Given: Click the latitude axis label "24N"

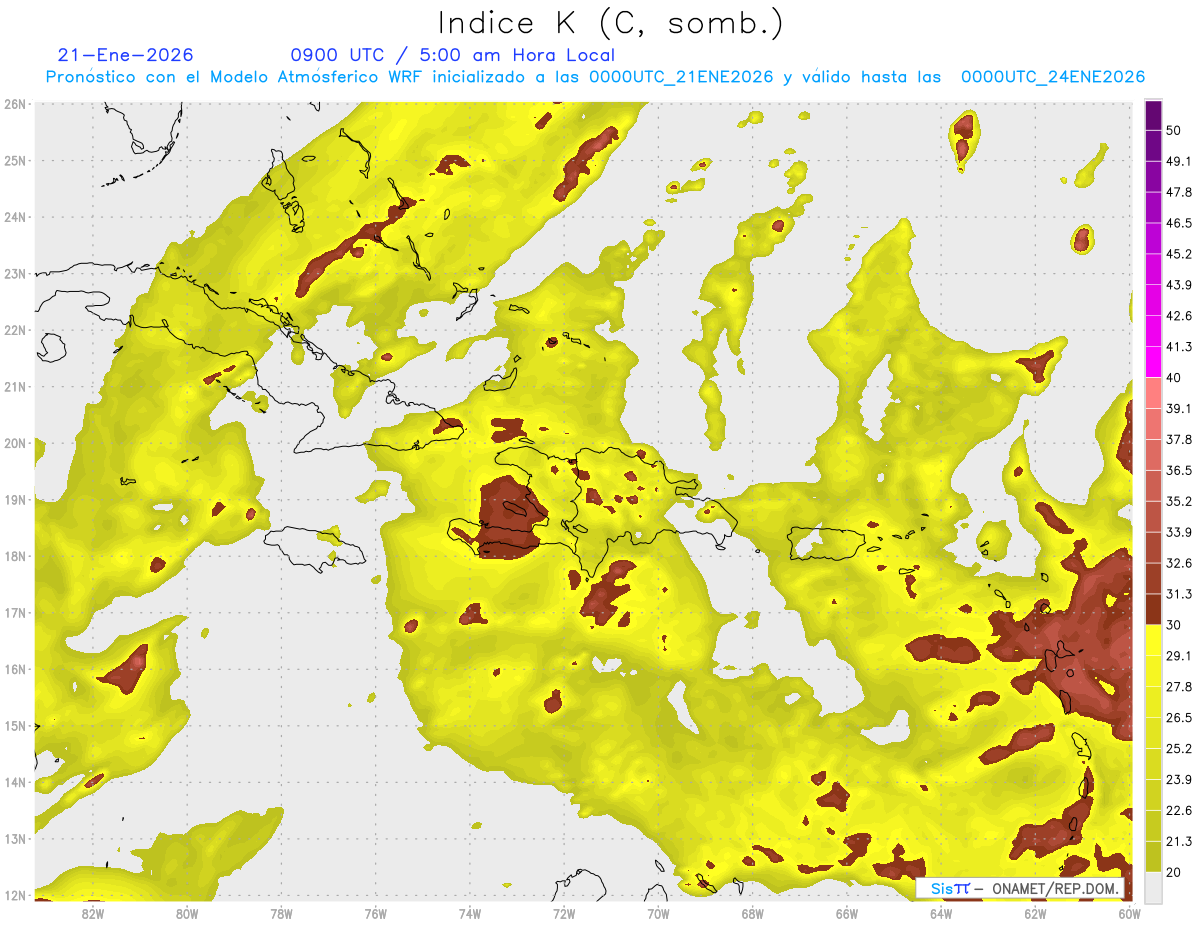Looking at the screenshot, I should click(15, 217).
